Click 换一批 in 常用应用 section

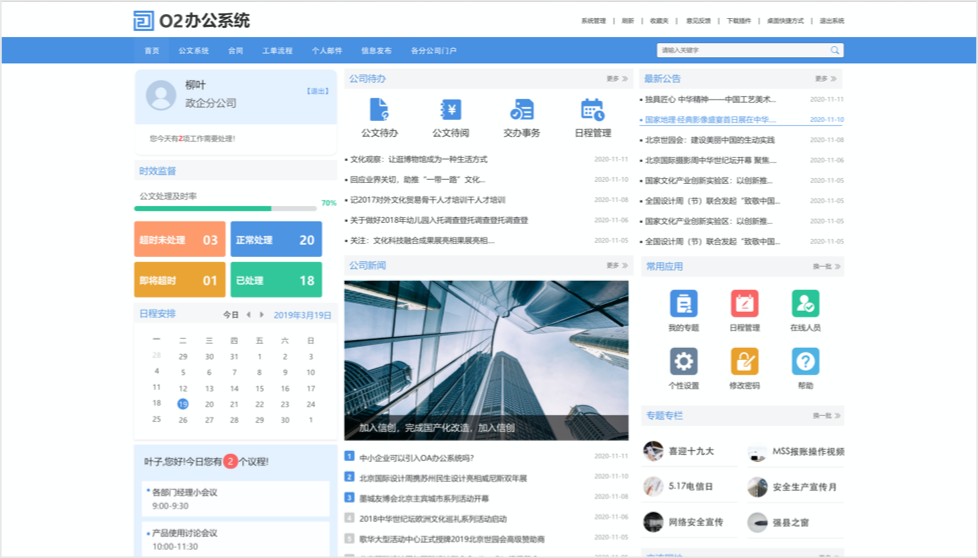pyautogui.click(x=825, y=267)
